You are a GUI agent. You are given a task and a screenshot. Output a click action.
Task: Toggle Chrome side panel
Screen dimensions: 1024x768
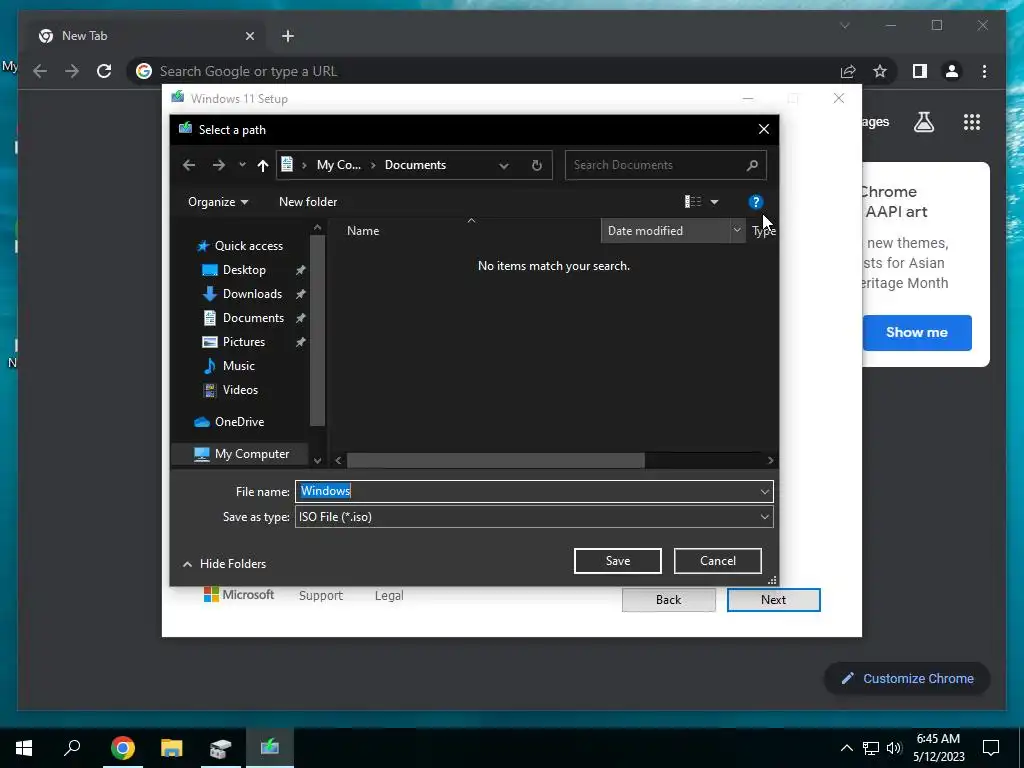point(920,71)
